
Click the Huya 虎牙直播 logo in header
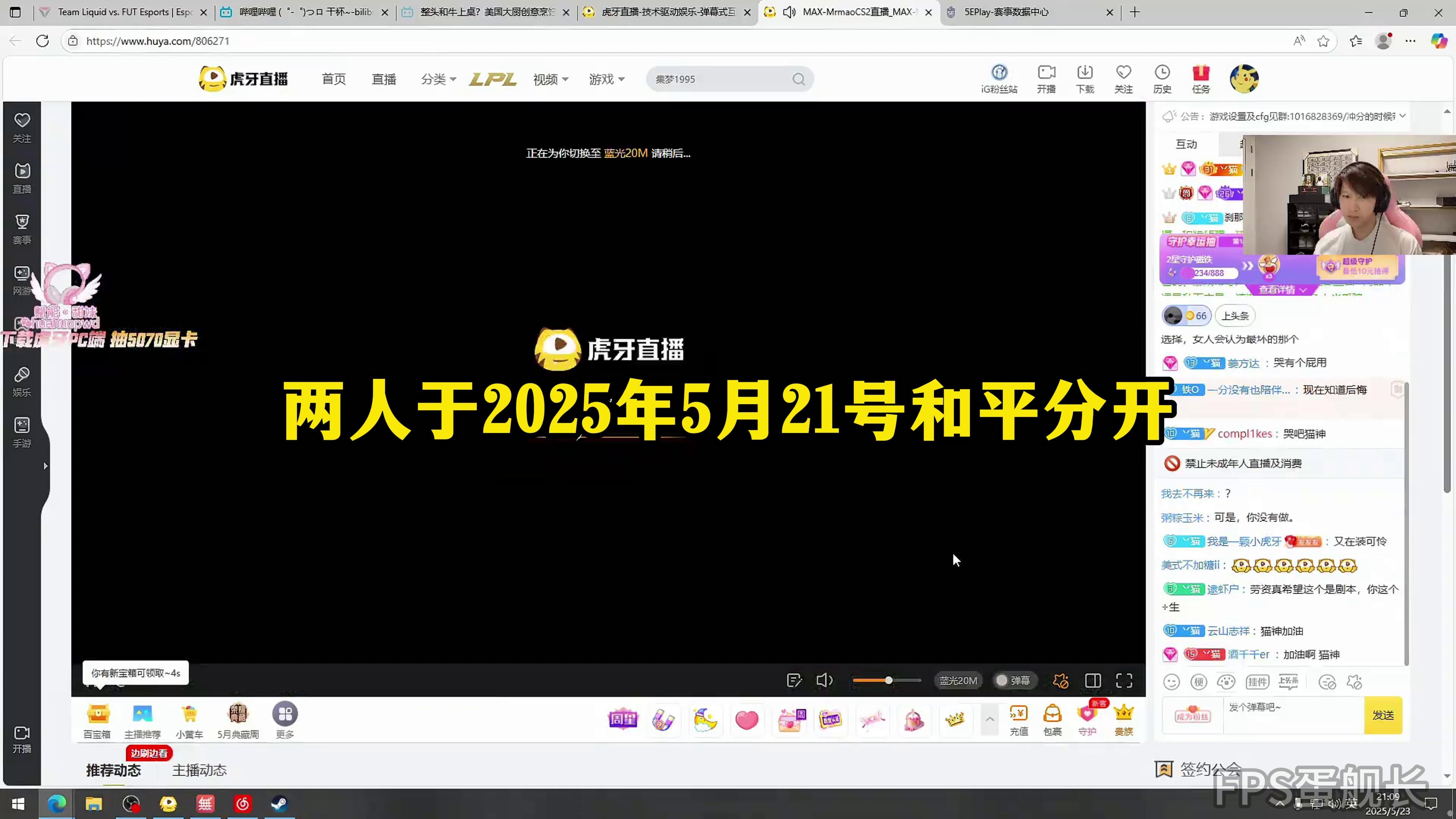243,78
